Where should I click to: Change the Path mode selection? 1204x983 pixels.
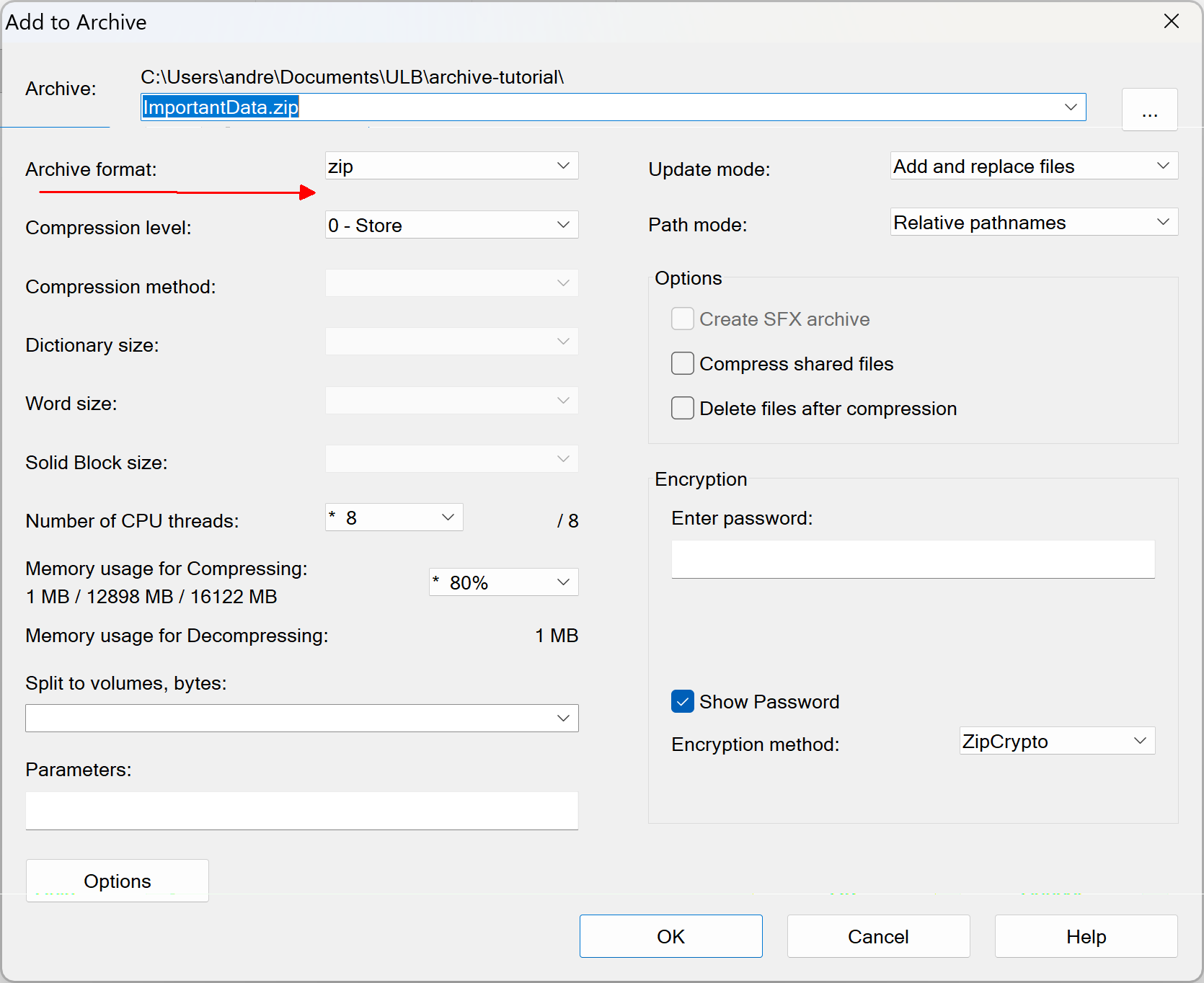[x=1033, y=222]
